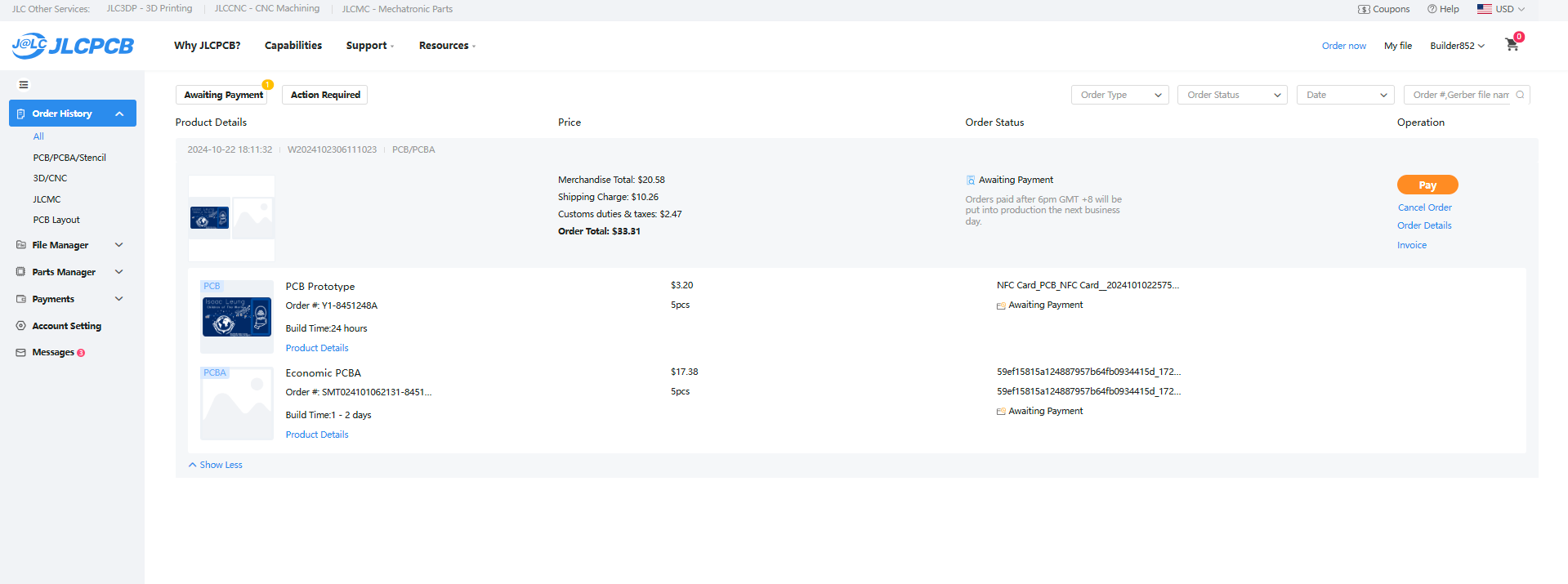Click Order now link
1568x584 pixels.
coord(1344,46)
